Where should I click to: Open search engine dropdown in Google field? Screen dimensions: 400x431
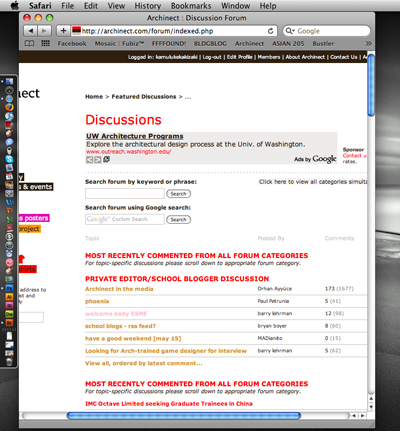(290, 31)
